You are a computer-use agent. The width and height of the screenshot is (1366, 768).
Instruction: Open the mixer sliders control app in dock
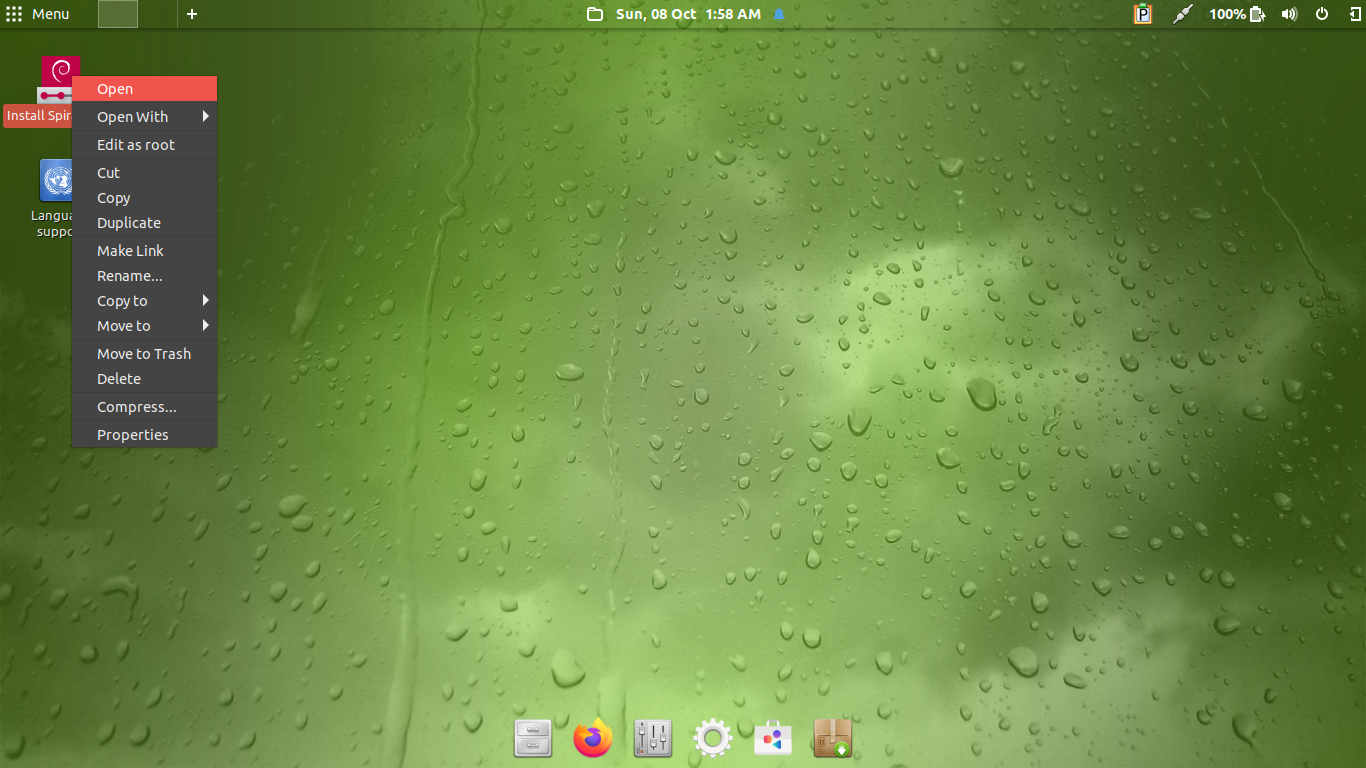[653, 739]
